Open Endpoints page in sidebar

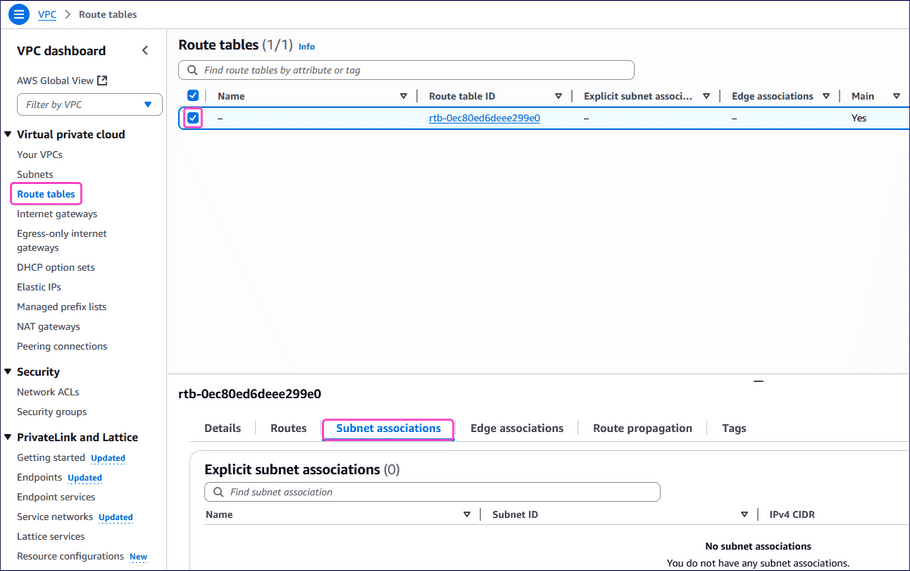(39, 478)
